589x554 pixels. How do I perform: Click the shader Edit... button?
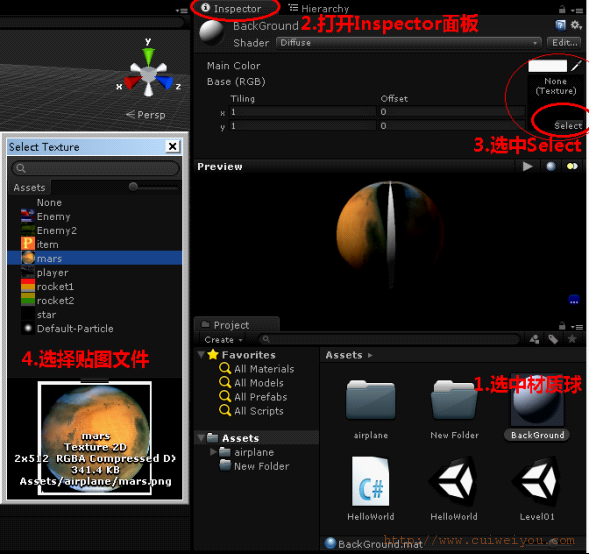565,43
